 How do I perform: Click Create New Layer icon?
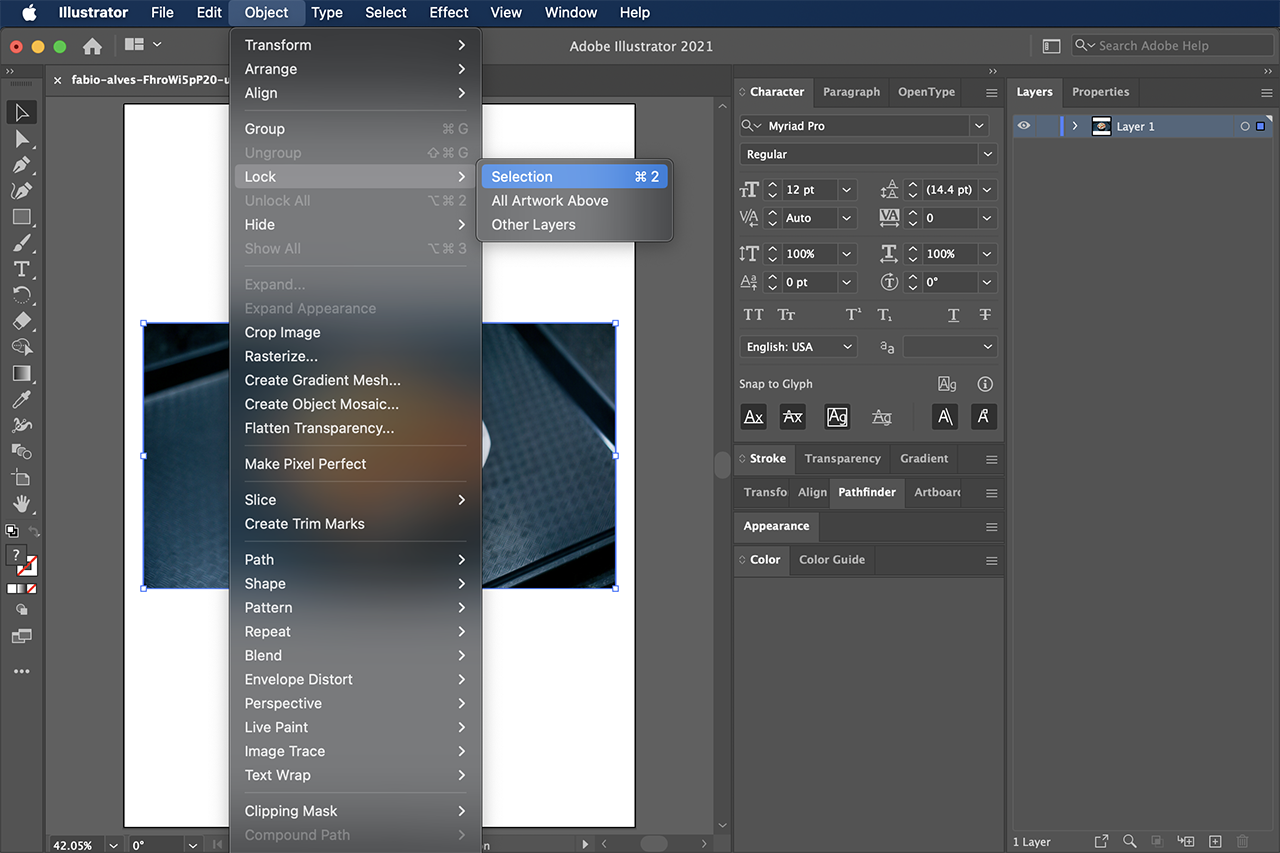[x=1215, y=842]
